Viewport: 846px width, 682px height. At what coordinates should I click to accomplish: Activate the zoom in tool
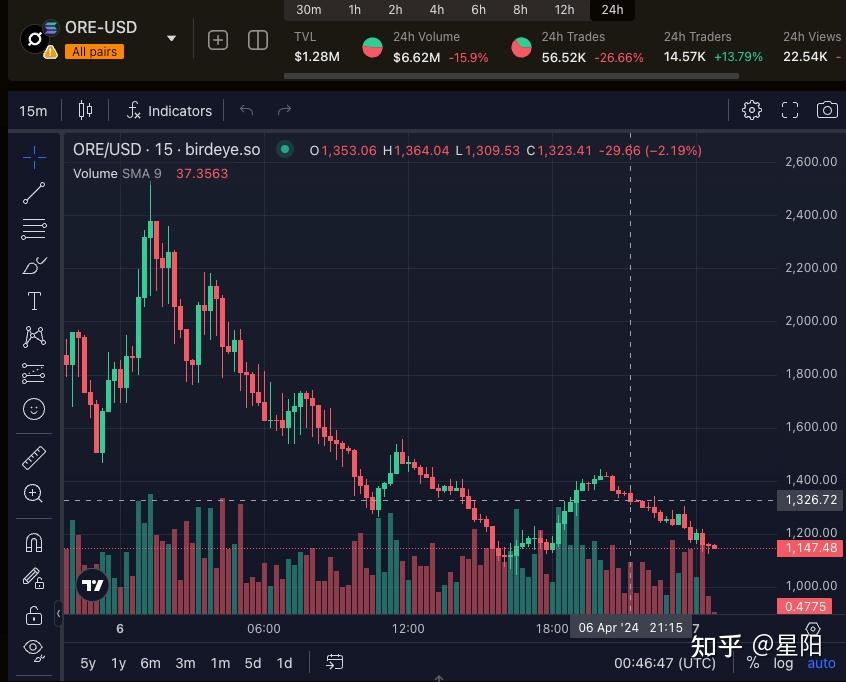coord(34,493)
